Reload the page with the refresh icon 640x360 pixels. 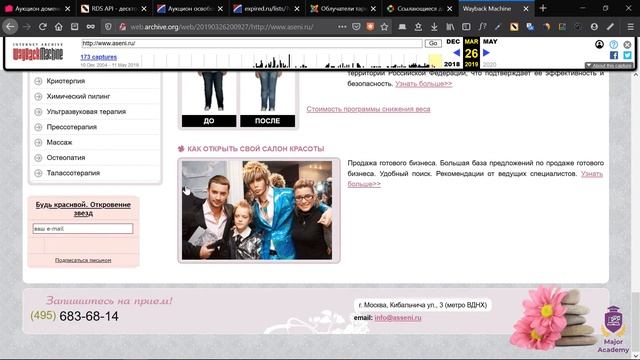coord(42,27)
